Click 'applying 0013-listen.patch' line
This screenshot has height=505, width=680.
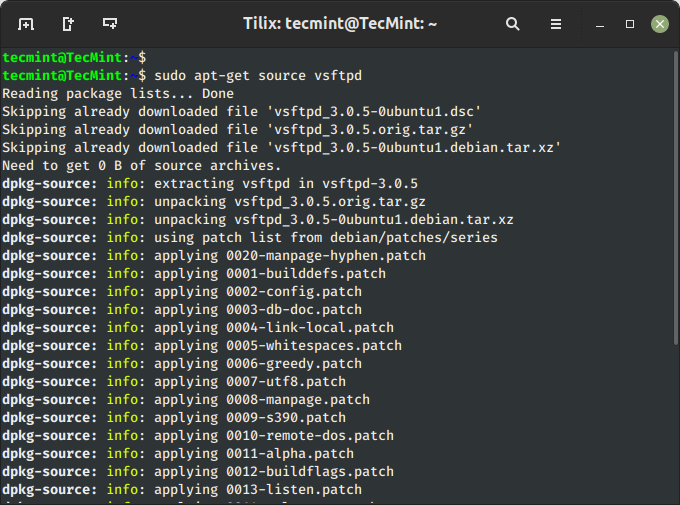[x=182, y=490]
